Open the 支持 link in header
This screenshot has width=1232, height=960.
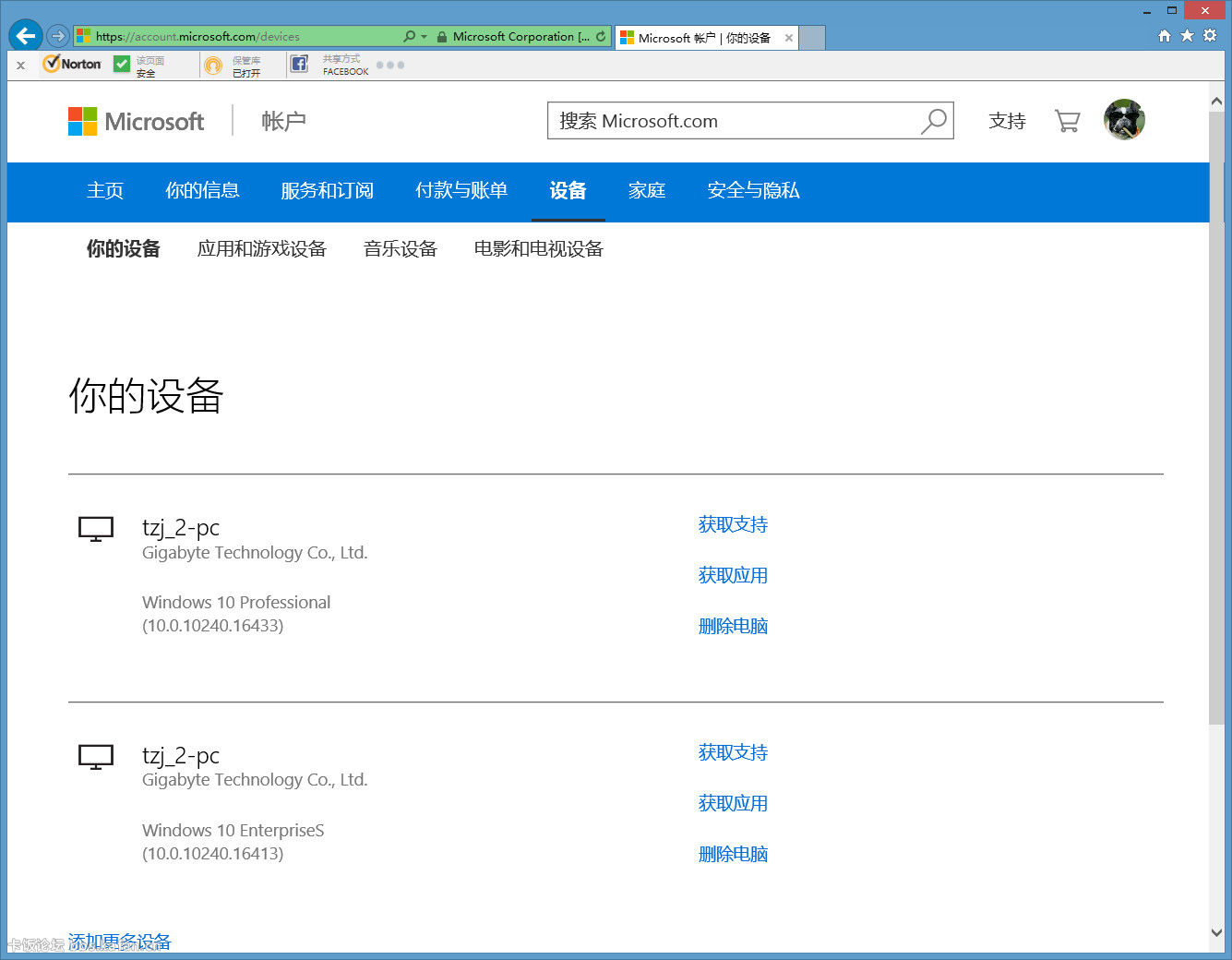tap(1007, 121)
